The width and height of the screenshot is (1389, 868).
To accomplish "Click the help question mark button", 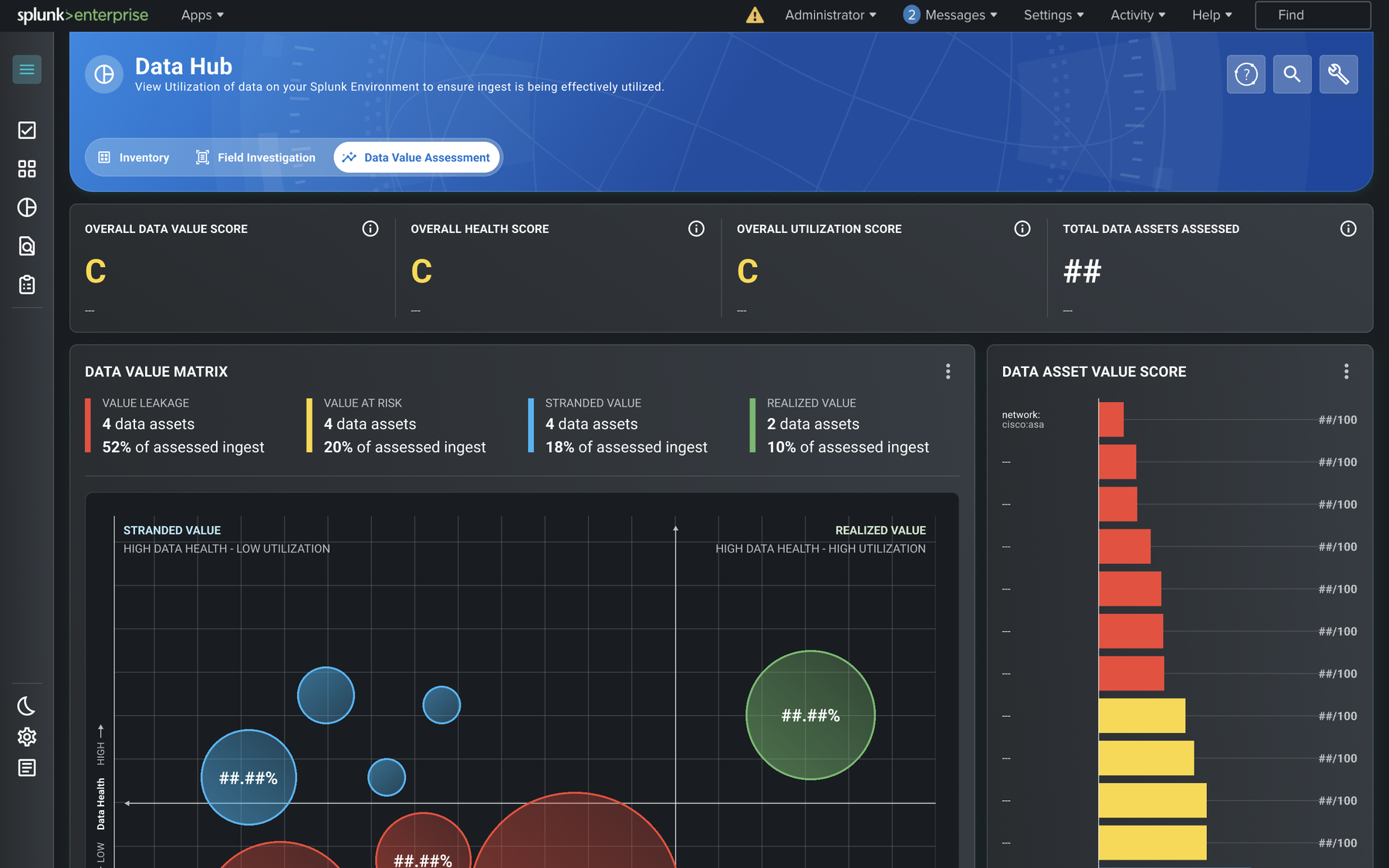I will [x=1246, y=74].
